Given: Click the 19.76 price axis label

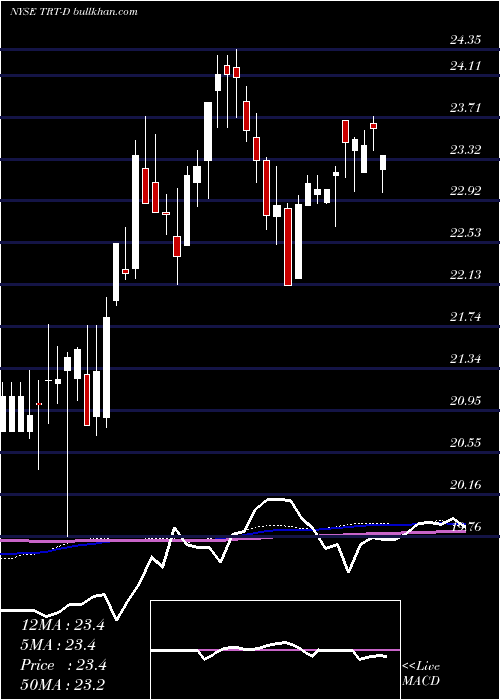Looking at the screenshot, I should pyautogui.click(x=465, y=526).
